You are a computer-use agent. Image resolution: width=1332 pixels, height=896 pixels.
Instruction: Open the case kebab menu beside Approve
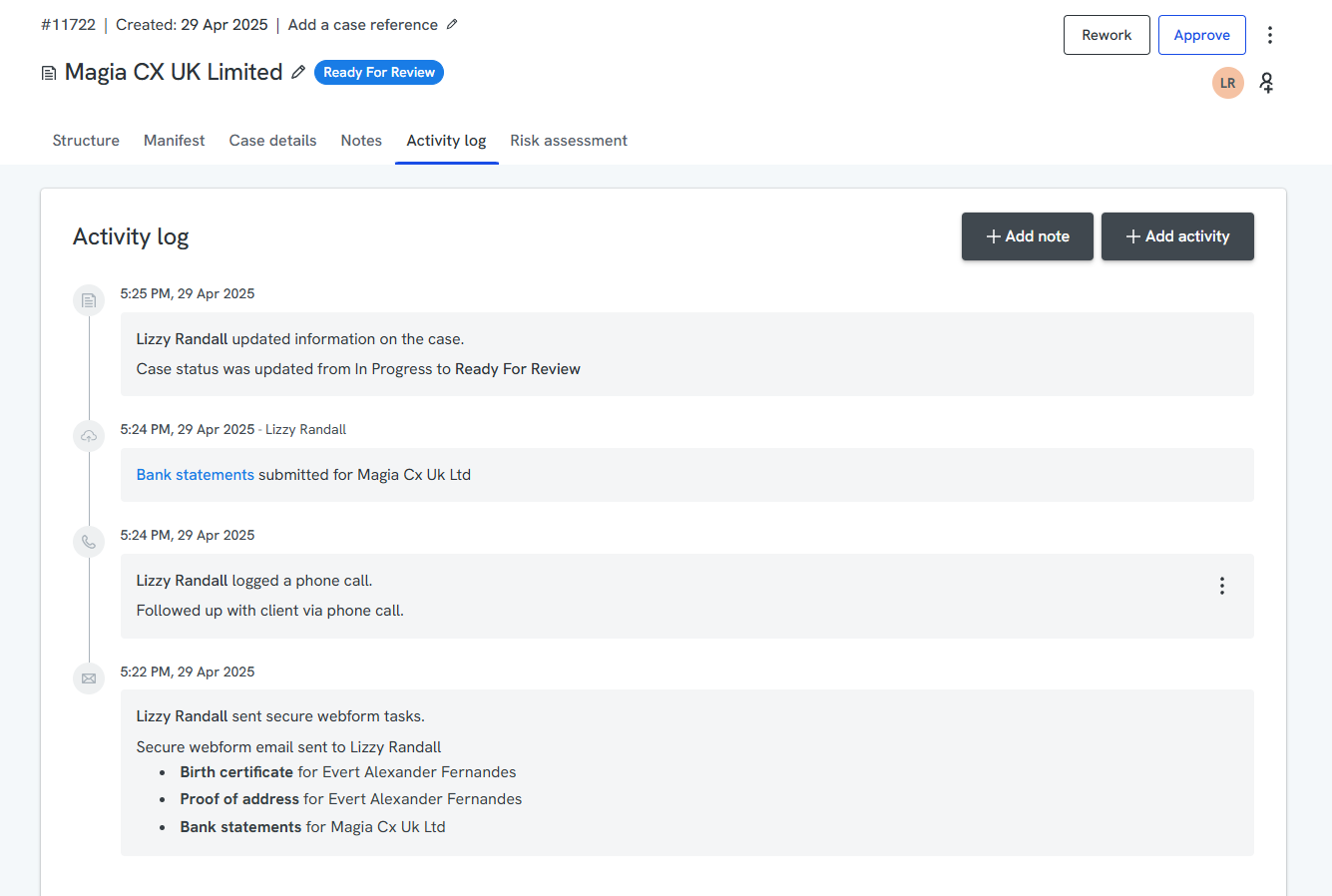pyautogui.click(x=1269, y=35)
